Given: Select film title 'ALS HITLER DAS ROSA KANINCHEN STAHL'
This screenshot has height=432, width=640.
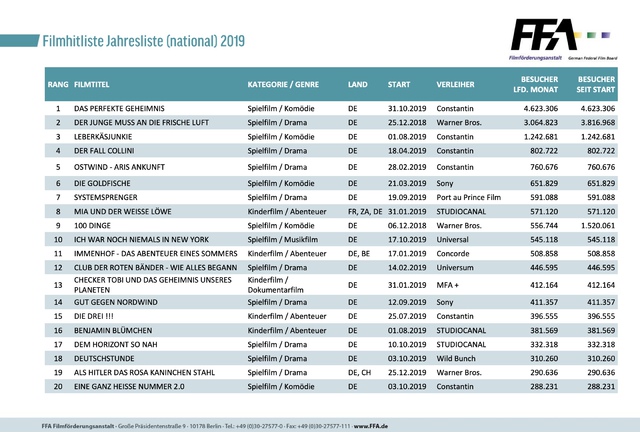Looking at the screenshot, I should coord(144,373).
